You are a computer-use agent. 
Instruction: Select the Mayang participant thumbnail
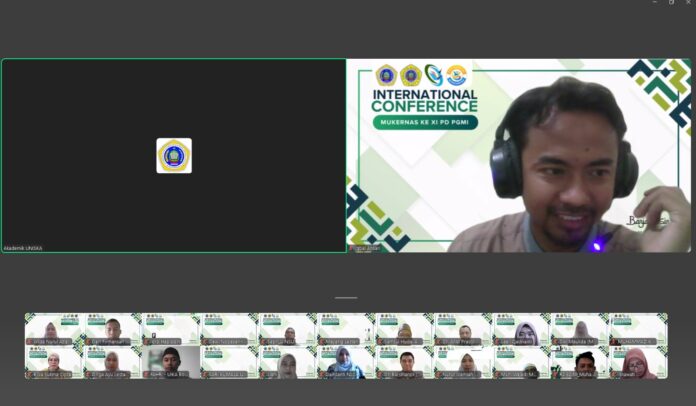pyautogui.click(x=346, y=329)
